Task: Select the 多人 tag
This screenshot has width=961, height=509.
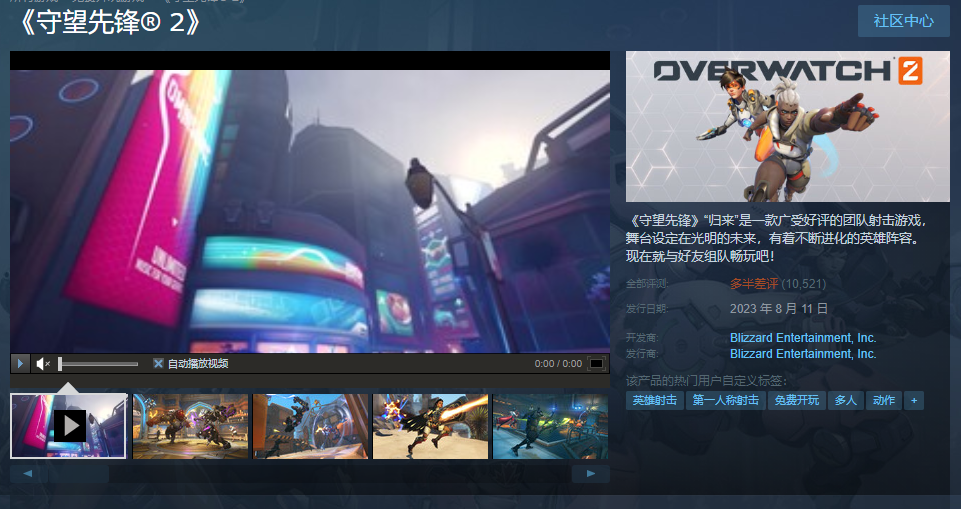Action: [846, 401]
